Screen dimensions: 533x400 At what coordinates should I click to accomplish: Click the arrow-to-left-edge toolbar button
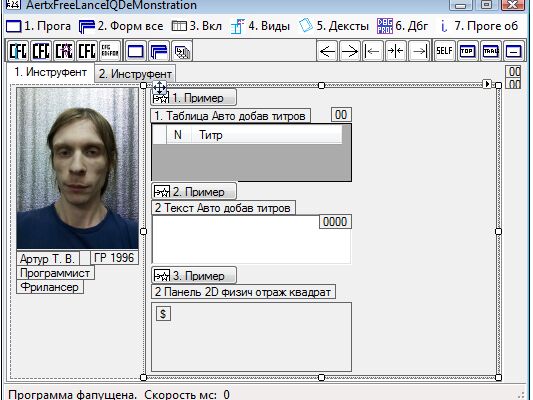pyautogui.click(x=373, y=51)
